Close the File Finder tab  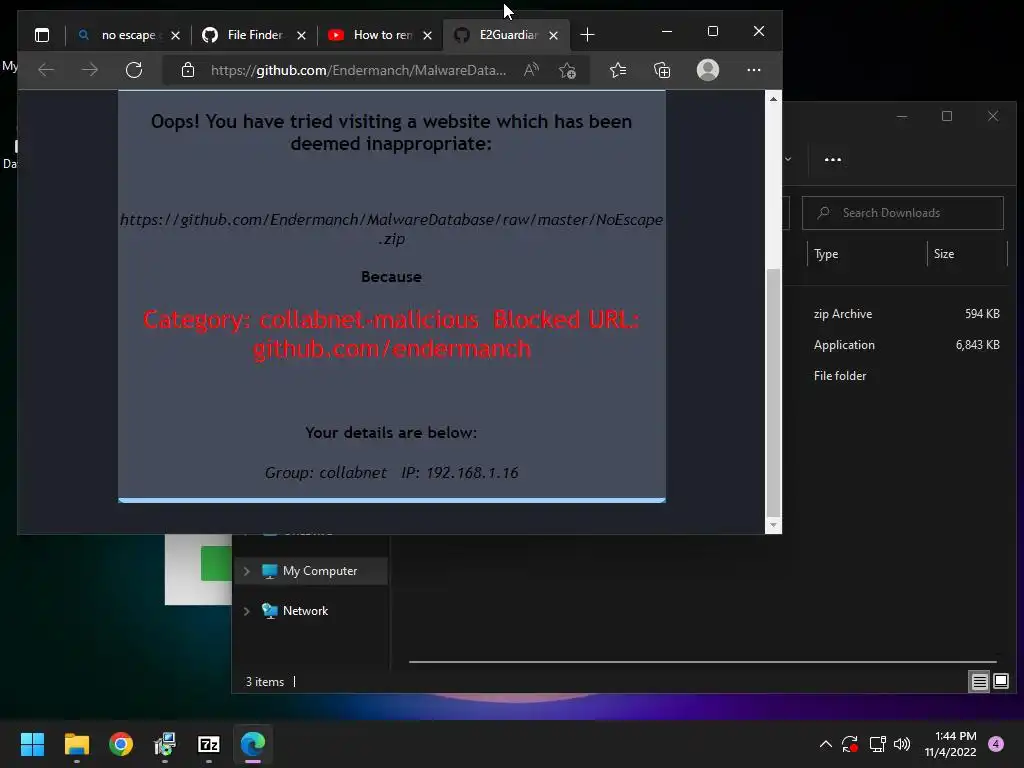pyautogui.click(x=301, y=35)
